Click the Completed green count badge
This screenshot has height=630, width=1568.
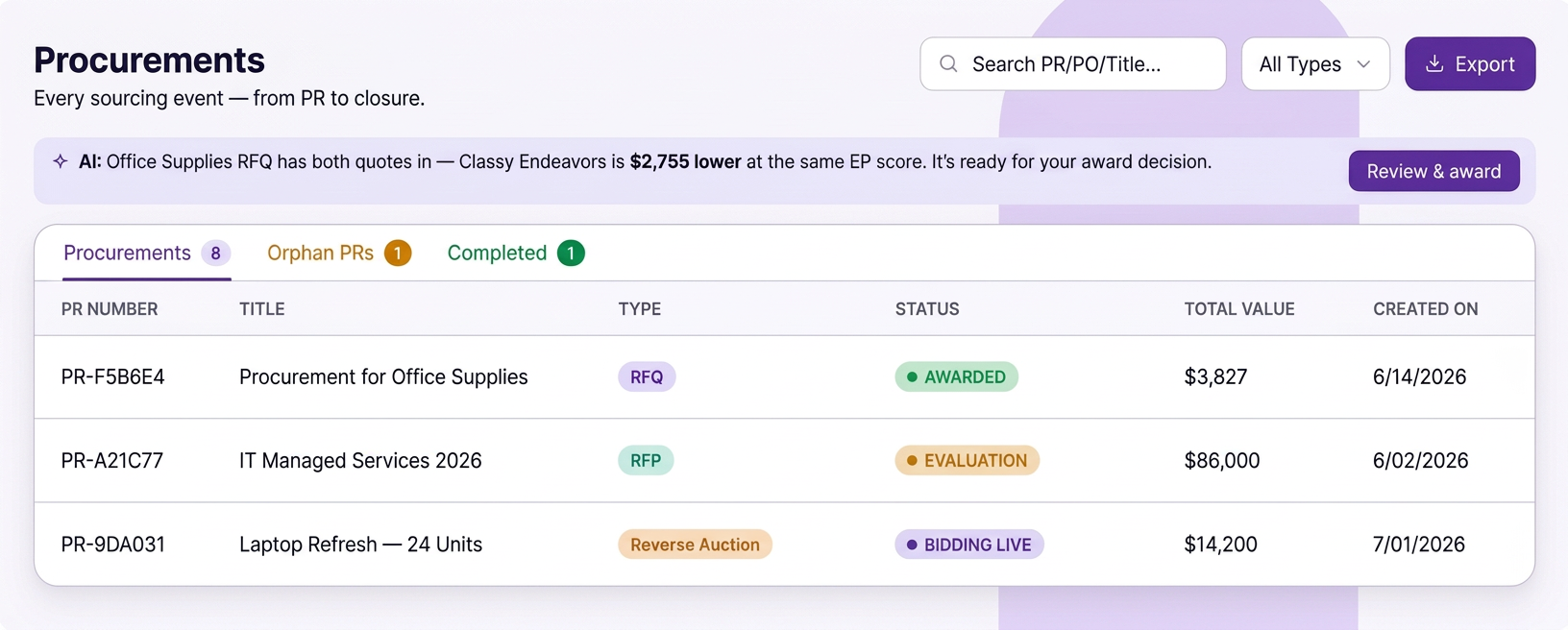(571, 254)
